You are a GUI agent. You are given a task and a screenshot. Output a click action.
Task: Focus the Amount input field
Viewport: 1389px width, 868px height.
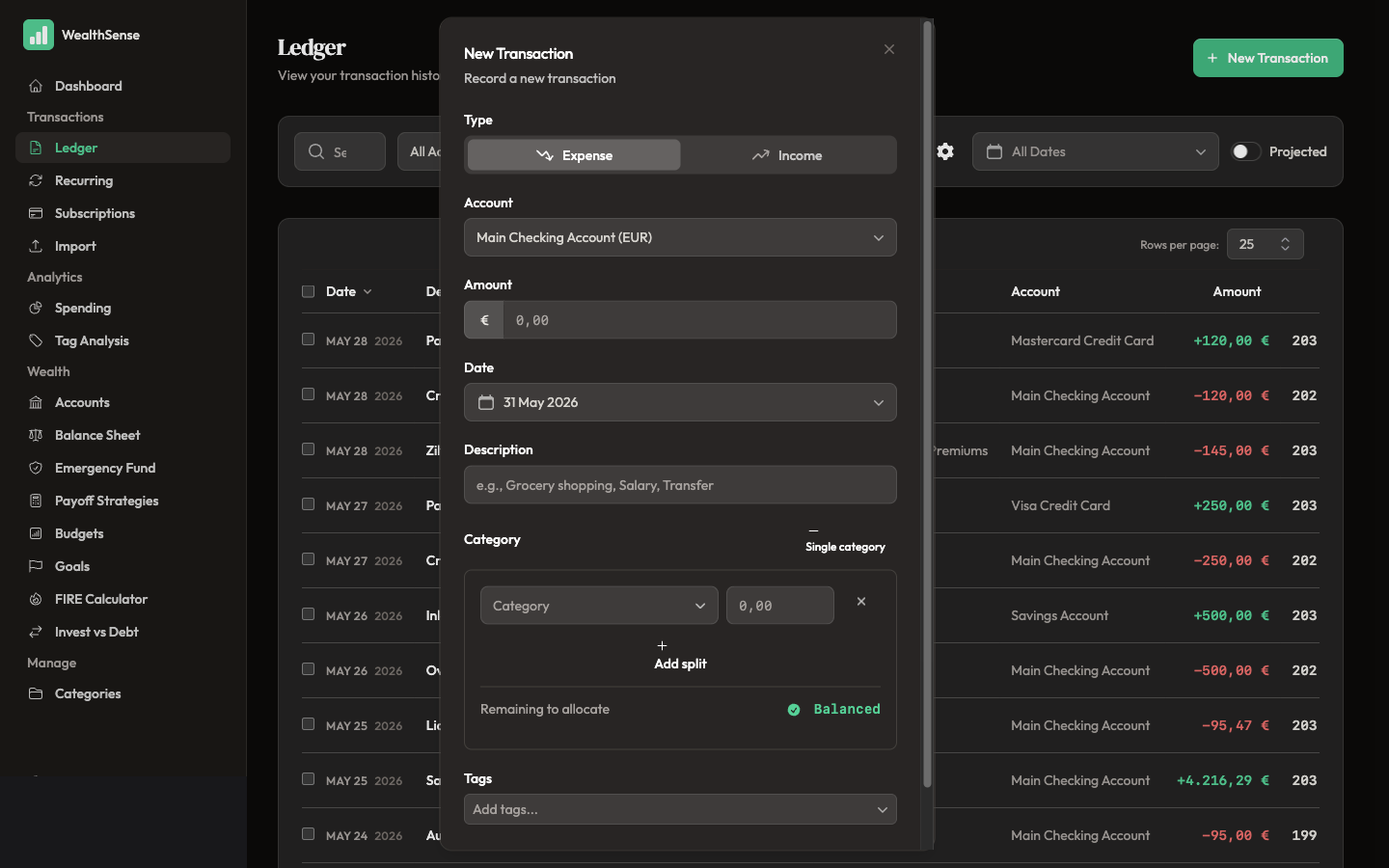tap(700, 320)
